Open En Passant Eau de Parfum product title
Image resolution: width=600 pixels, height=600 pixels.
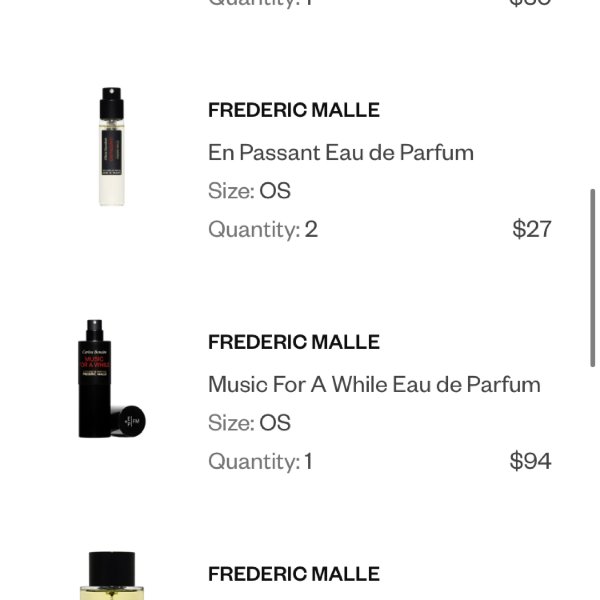(x=341, y=153)
